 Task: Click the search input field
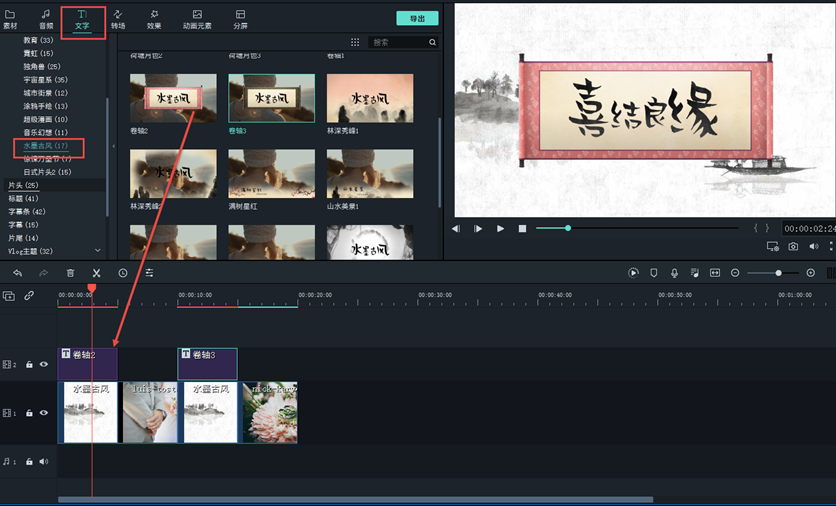pyautogui.click(x=403, y=42)
